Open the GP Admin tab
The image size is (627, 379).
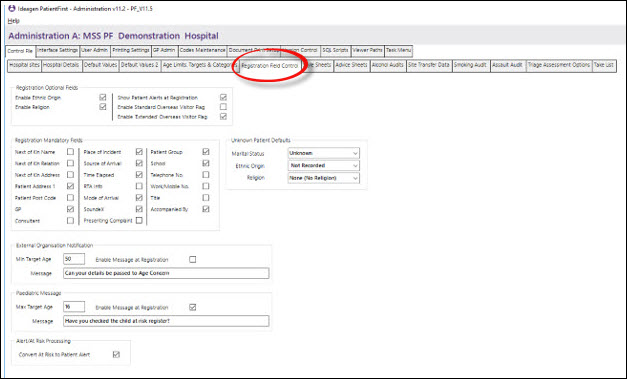pyautogui.click(x=164, y=51)
